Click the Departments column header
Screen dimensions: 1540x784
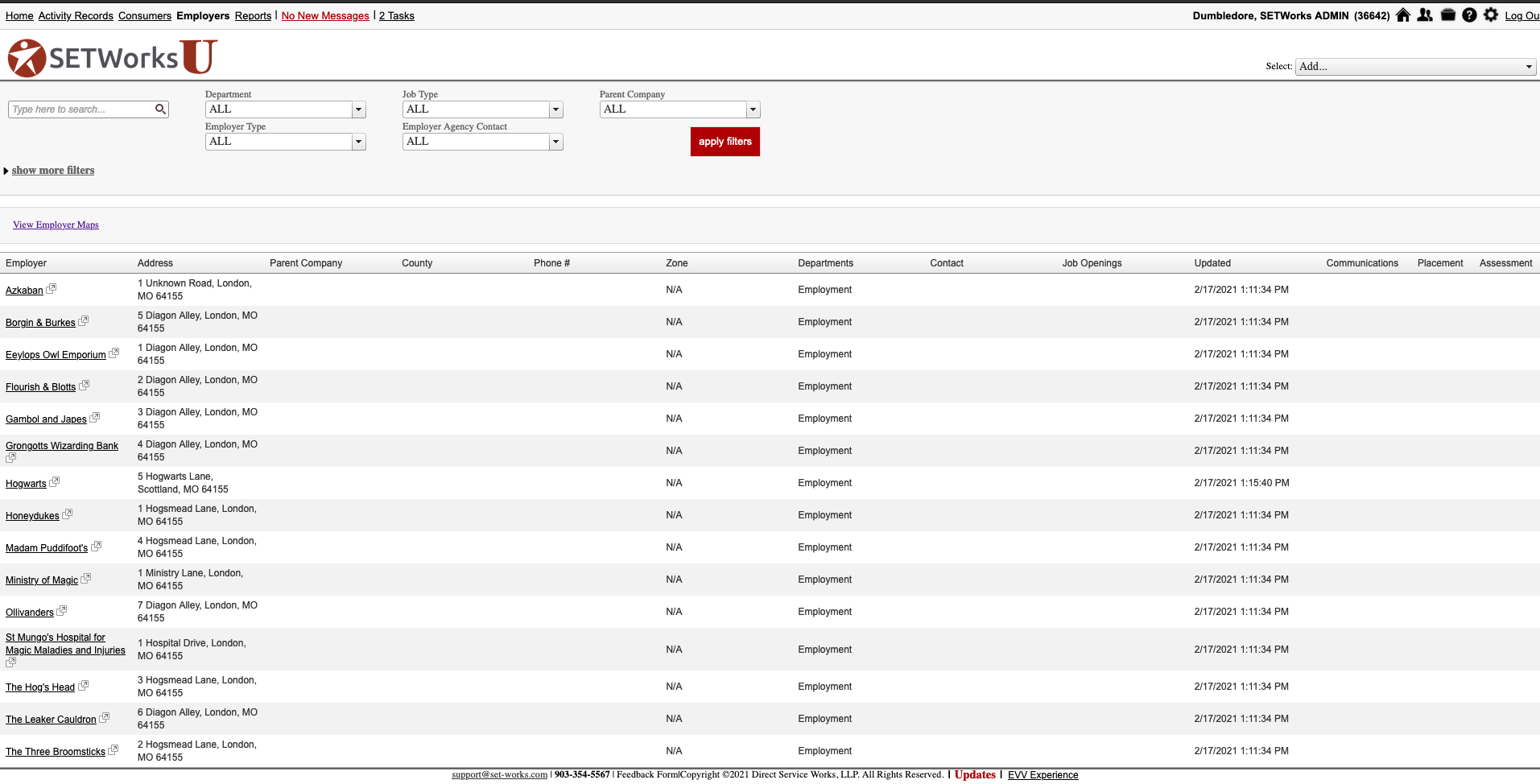[825, 263]
